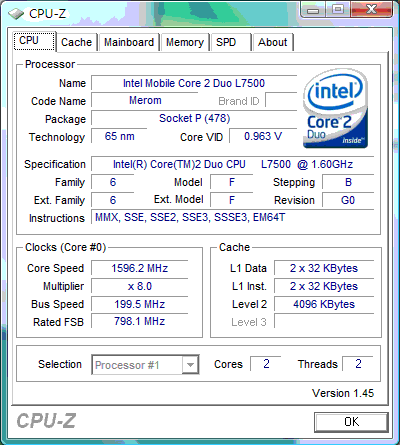
Task: Click the Model value field
Action: (232, 182)
